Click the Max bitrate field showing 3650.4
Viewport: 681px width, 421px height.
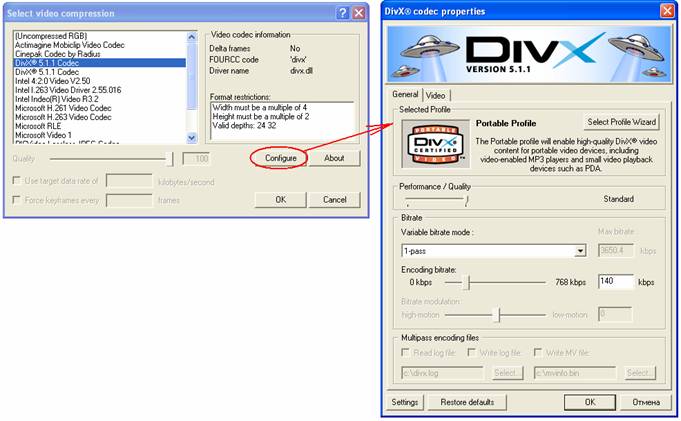coord(616,251)
